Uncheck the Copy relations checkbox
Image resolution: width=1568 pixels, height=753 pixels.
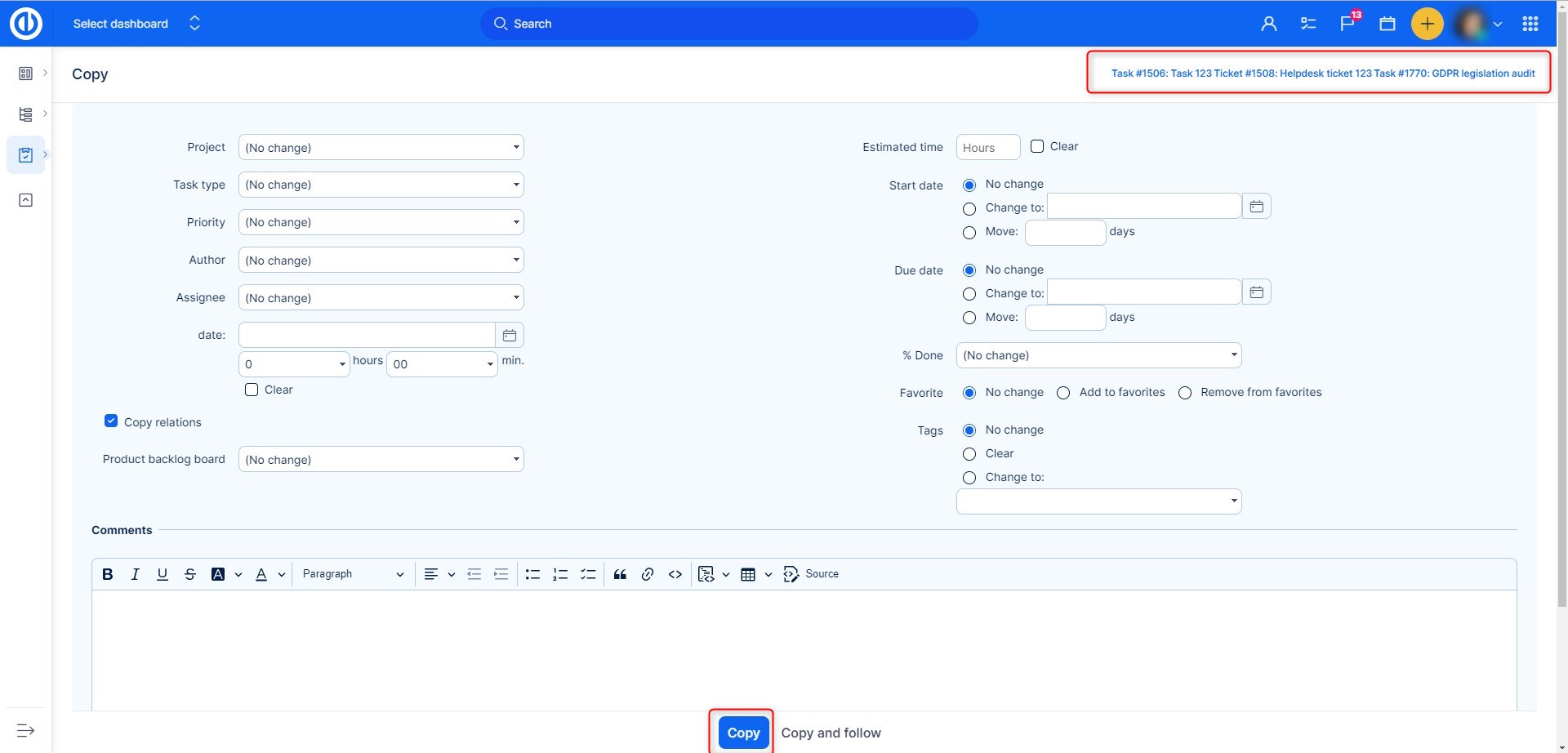click(x=111, y=421)
